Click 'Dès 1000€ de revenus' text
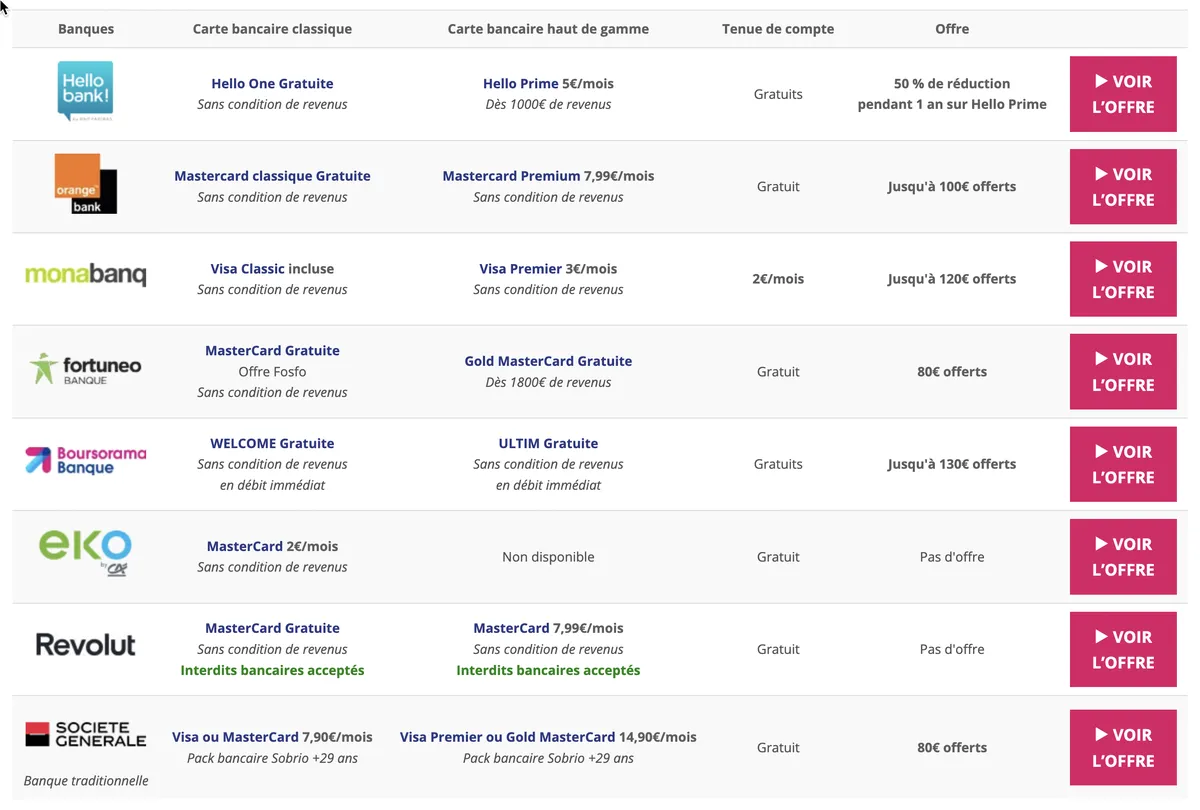This screenshot has width=1200, height=810. point(548,104)
